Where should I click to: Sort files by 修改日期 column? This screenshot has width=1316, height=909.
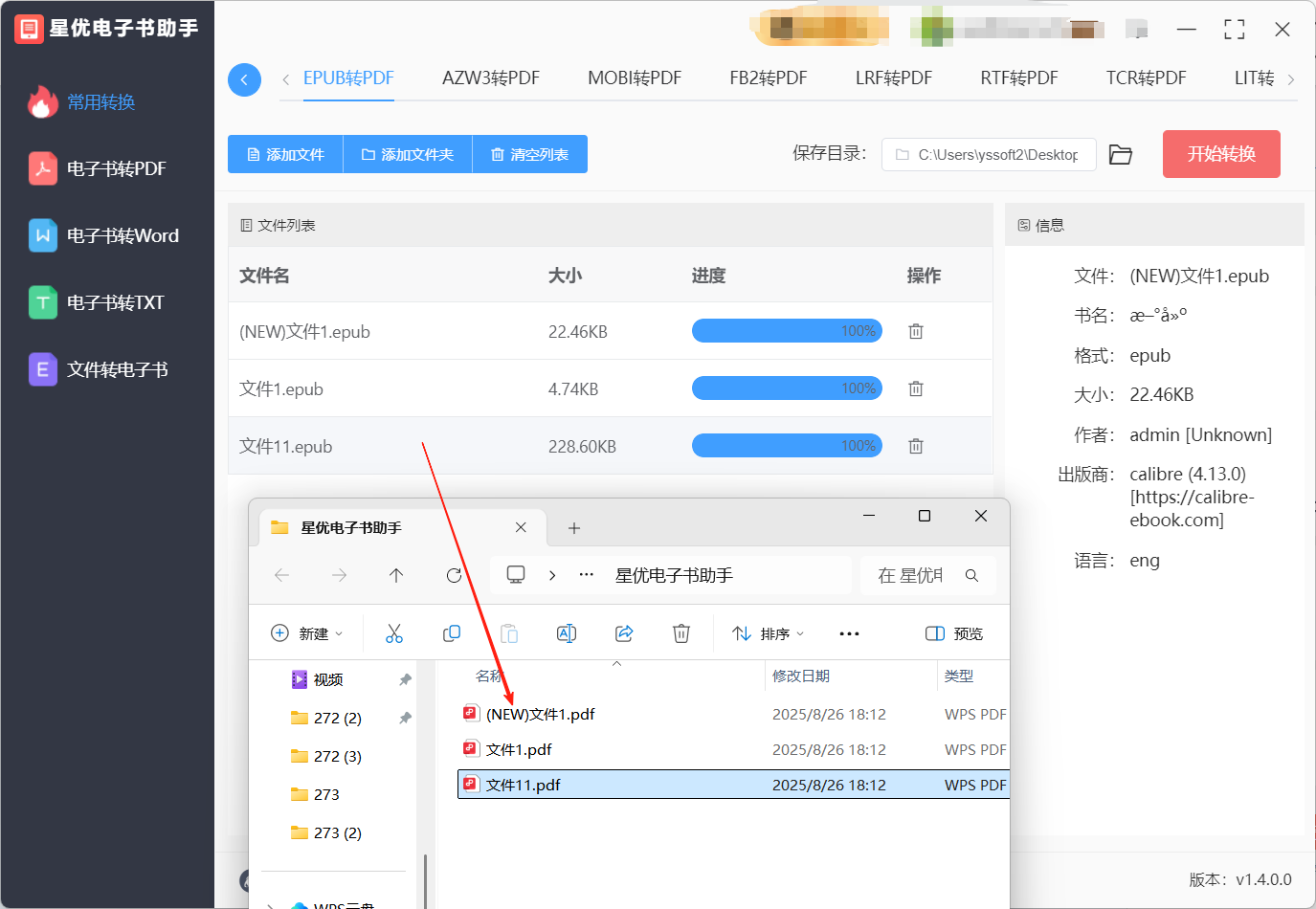(801, 676)
